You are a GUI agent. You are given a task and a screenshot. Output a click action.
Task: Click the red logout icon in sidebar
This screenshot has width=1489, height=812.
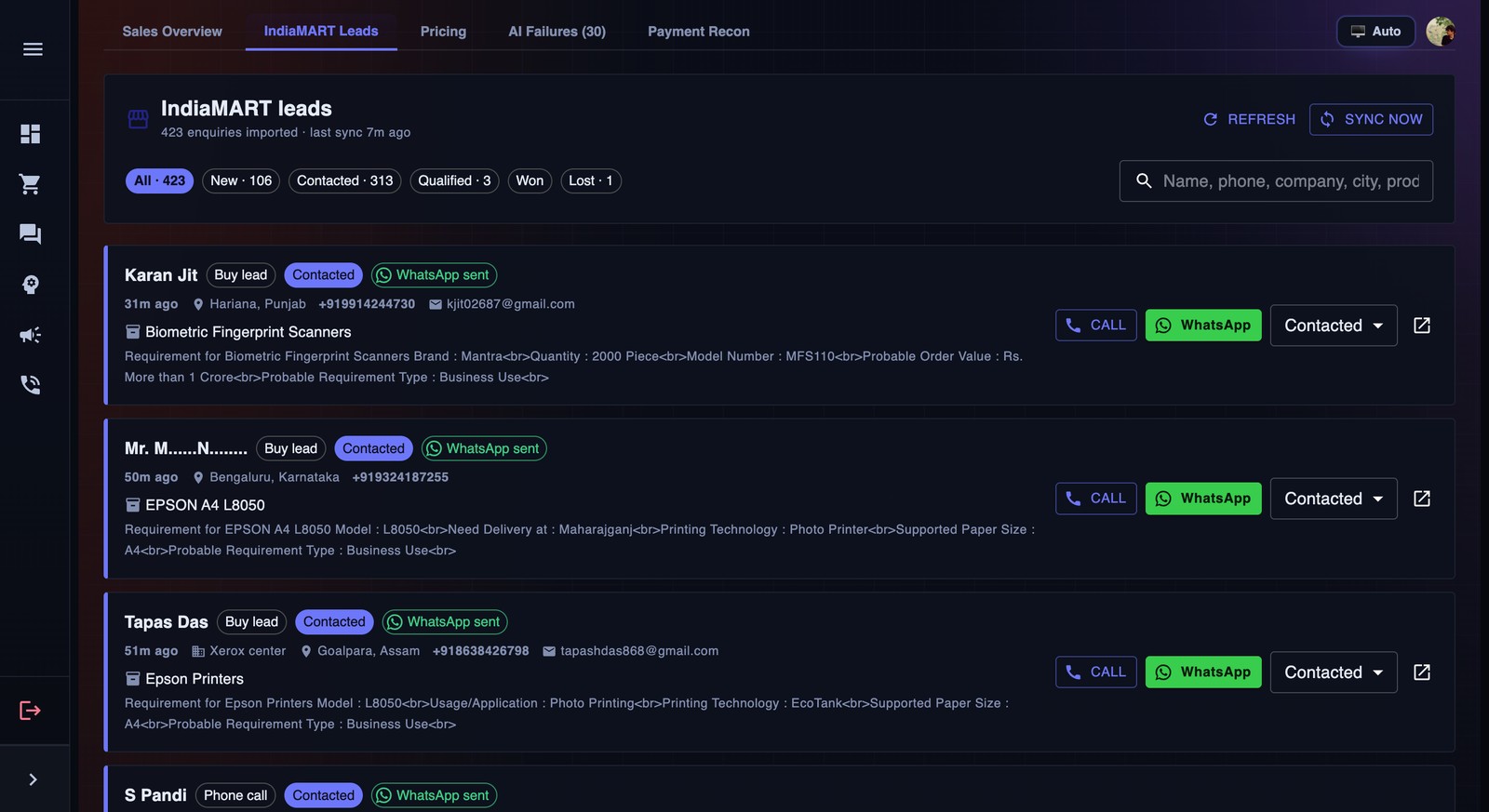coord(31,711)
